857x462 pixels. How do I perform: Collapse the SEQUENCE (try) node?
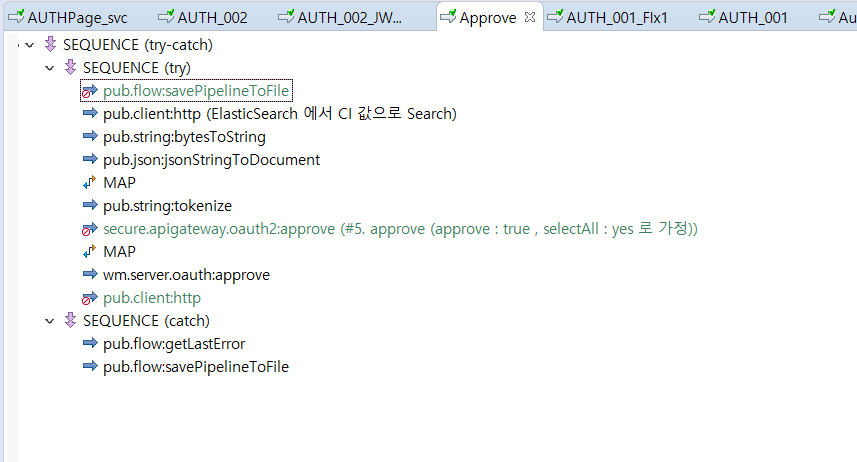[50, 68]
